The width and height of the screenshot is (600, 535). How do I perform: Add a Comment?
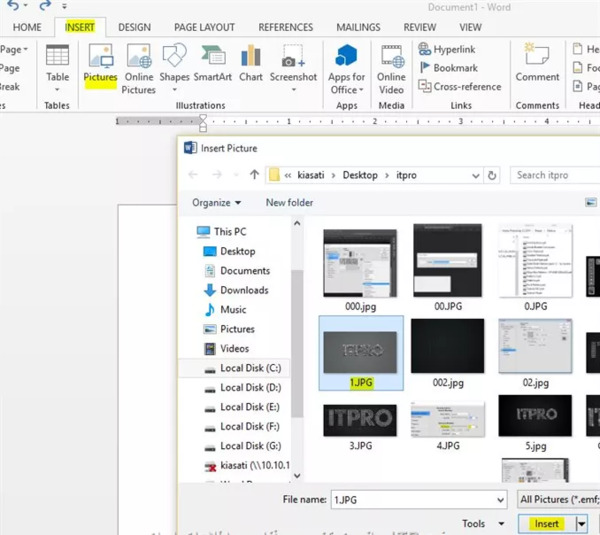(537, 63)
